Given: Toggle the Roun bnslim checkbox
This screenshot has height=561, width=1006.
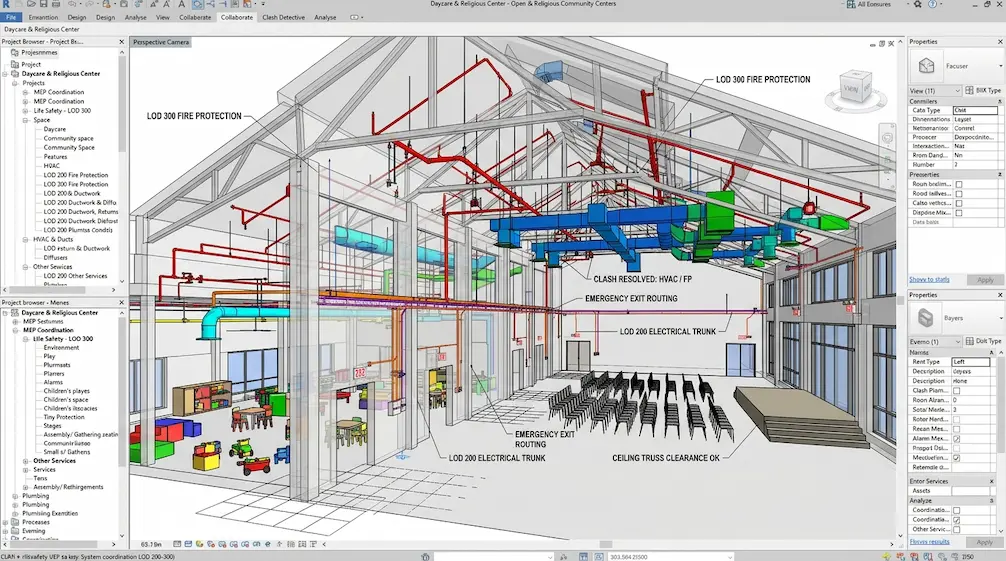Looking at the screenshot, I should click(x=959, y=184).
